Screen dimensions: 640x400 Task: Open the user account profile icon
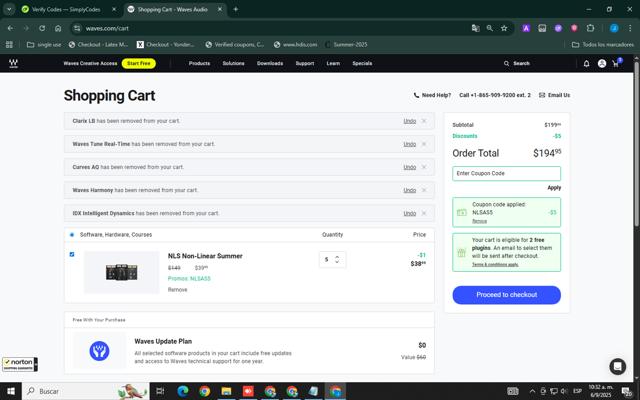click(x=602, y=64)
